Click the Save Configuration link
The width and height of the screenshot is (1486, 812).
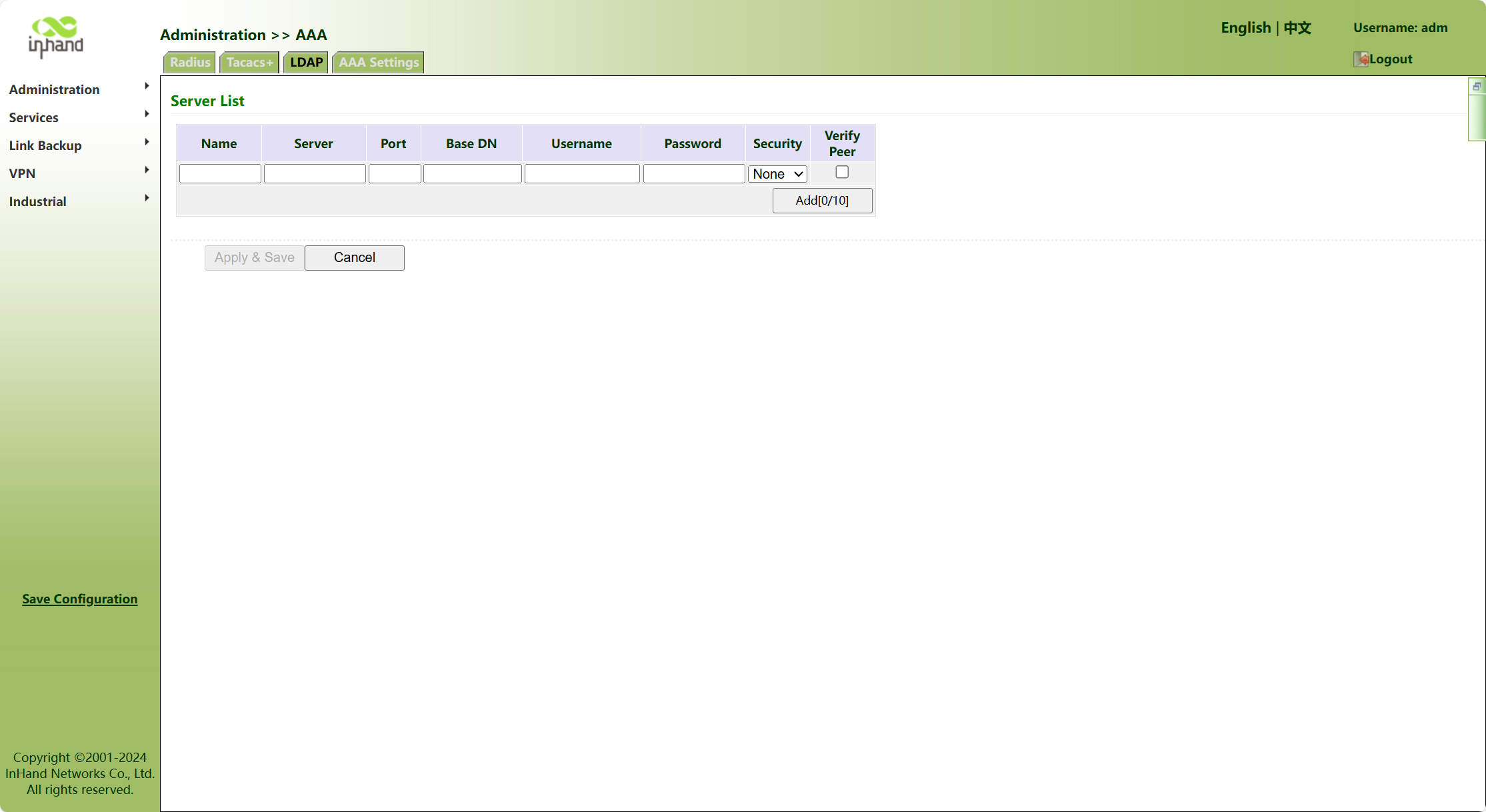tap(80, 599)
